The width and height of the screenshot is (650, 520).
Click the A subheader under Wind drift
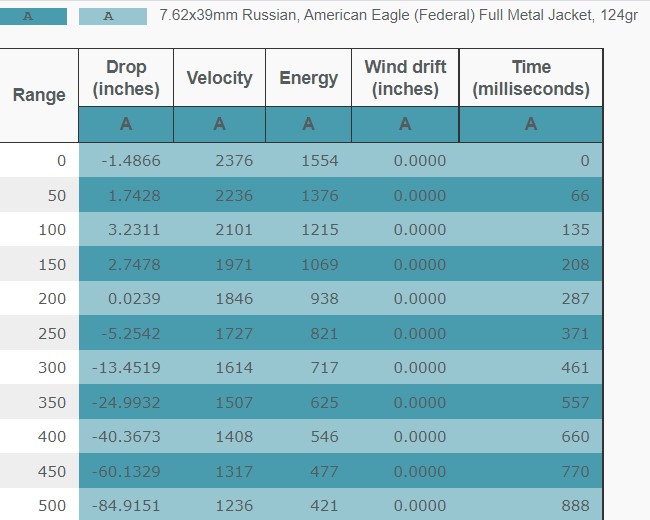point(405,124)
